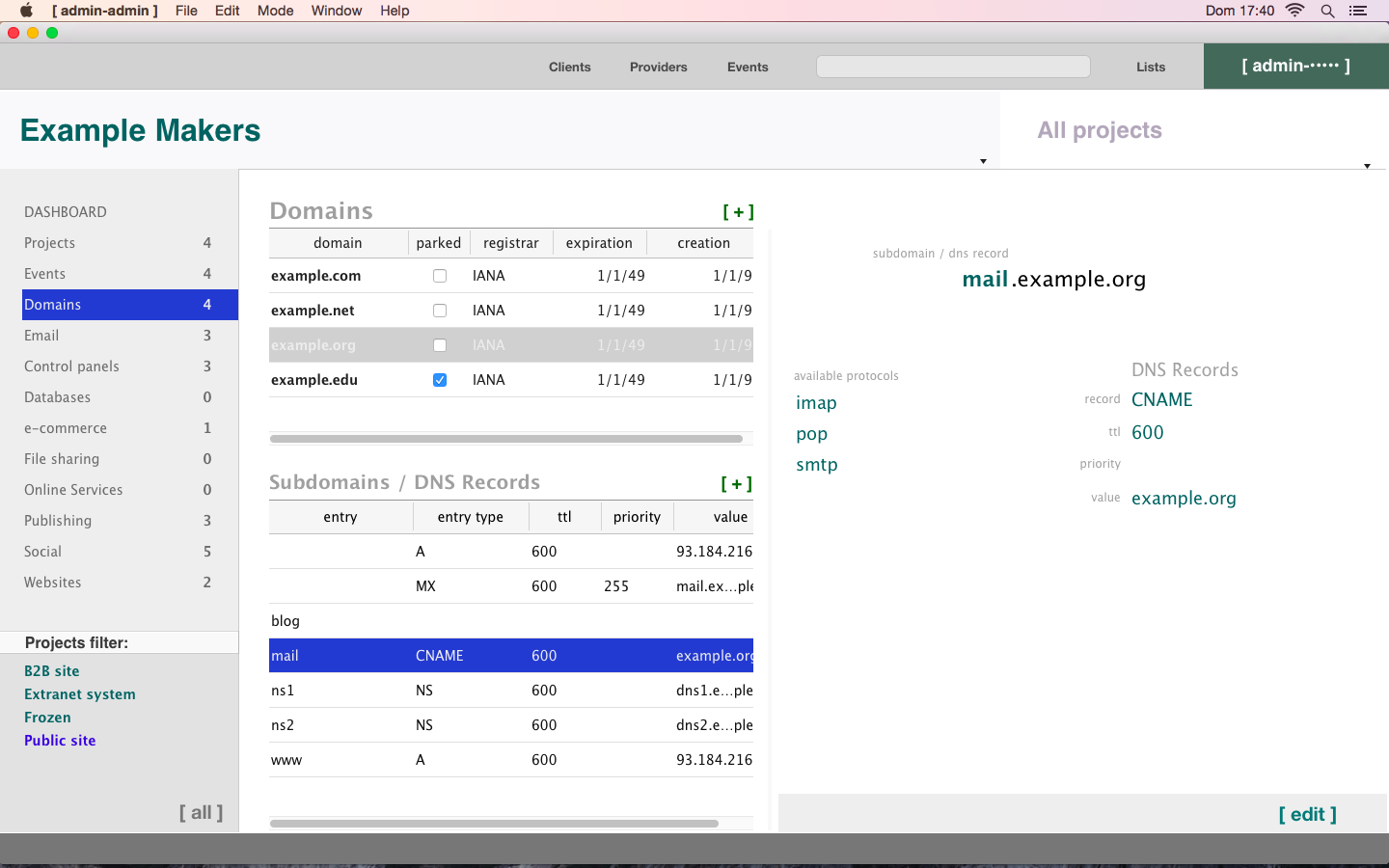Click the pop protocol entry
1389x868 pixels.
coord(811,434)
